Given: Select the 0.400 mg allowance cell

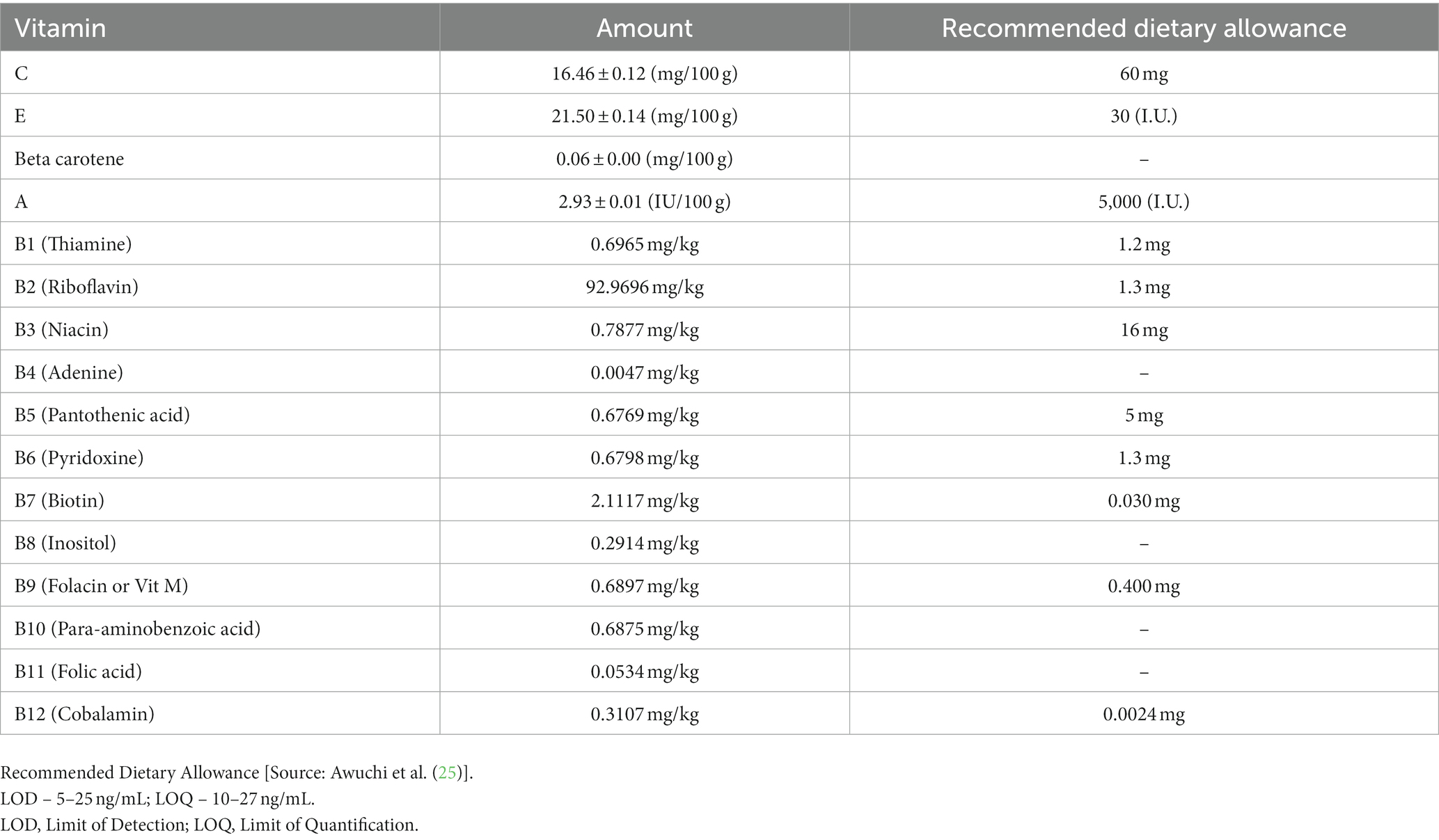Looking at the screenshot, I should click(x=1144, y=586).
